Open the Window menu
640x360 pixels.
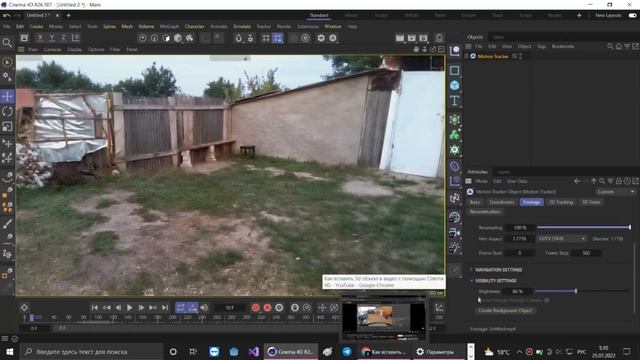click(x=333, y=26)
